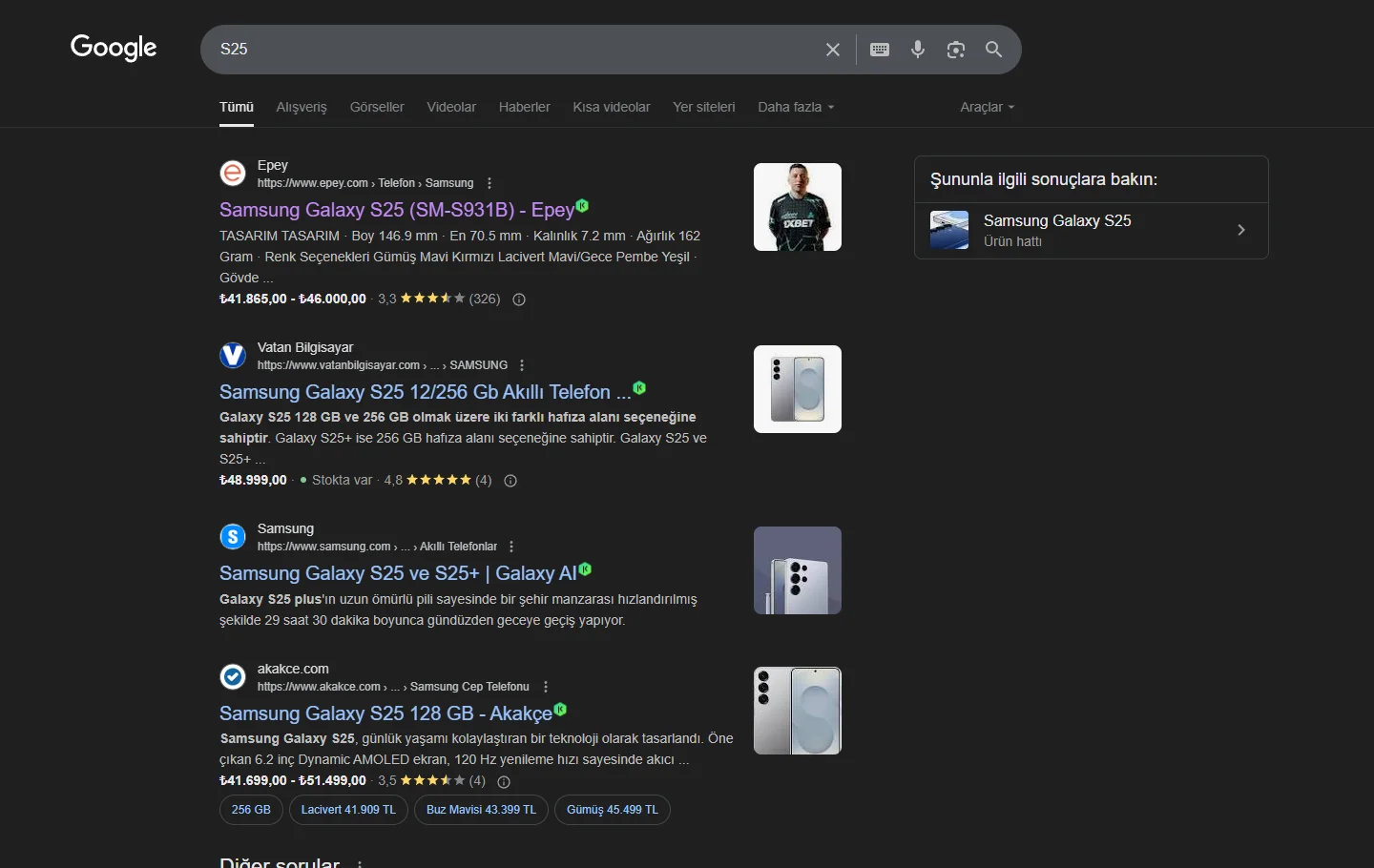
Task: Click the Google logo
Action: pyautogui.click(x=114, y=48)
